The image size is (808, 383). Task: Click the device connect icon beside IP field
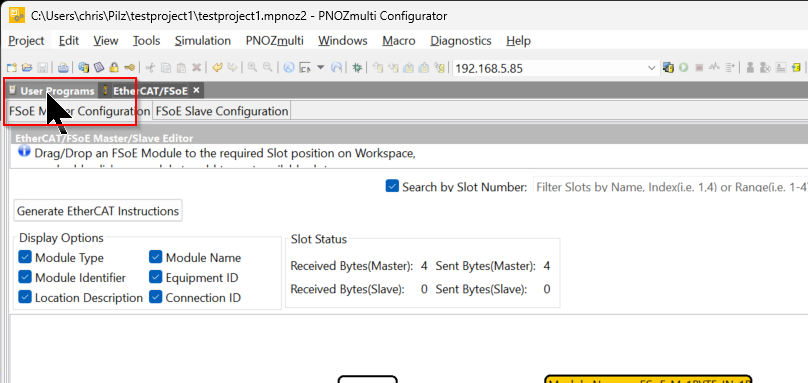click(668, 68)
